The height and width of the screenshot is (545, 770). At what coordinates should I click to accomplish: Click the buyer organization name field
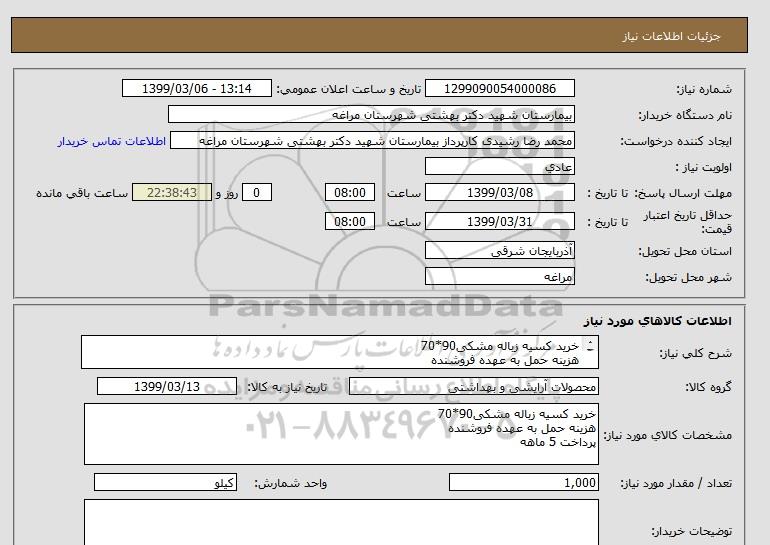coord(371,114)
